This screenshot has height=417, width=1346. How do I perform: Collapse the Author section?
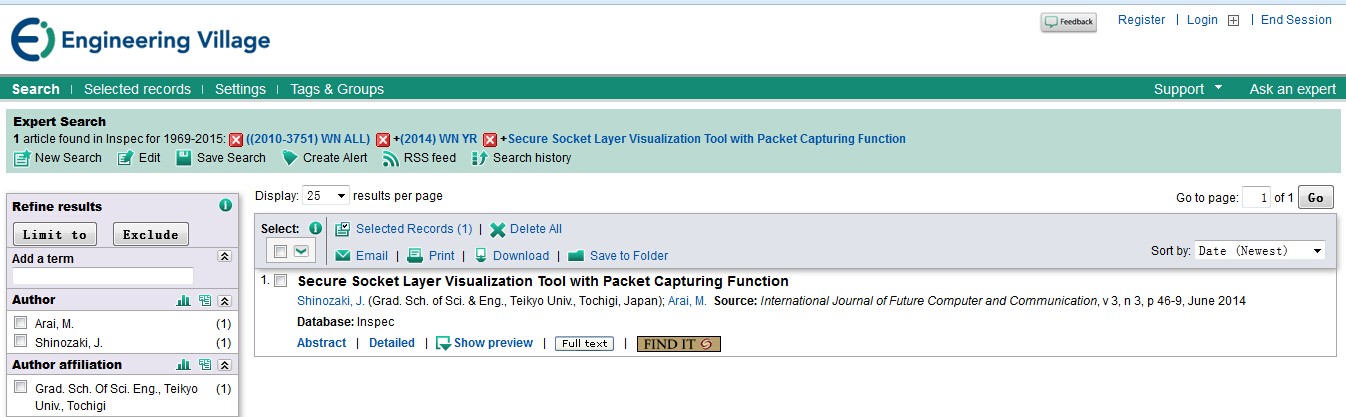tap(225, 300)
